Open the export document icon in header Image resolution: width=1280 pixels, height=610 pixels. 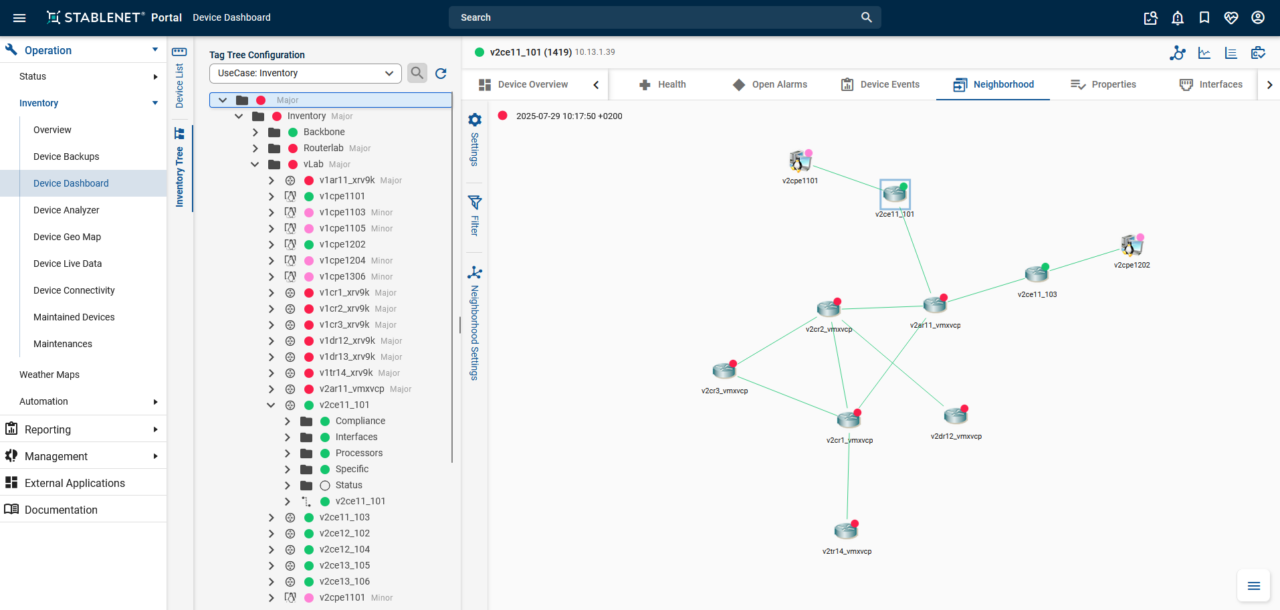click(1150, 17)
